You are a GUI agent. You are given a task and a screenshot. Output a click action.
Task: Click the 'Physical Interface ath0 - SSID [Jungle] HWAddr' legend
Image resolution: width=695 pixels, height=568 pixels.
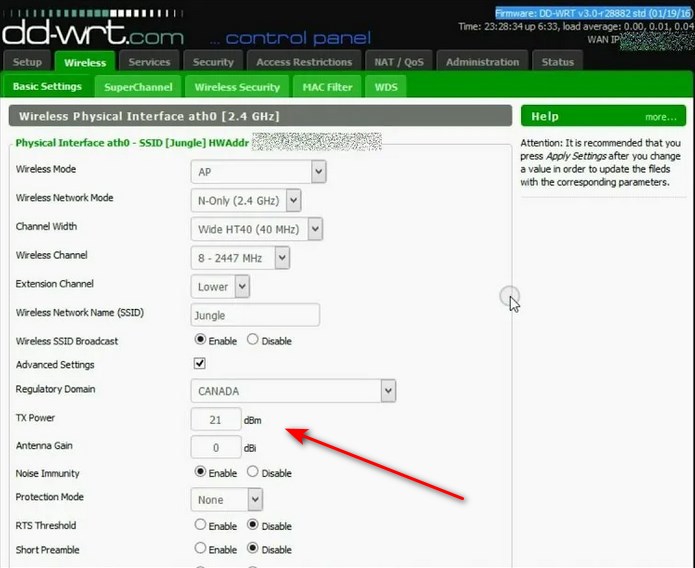[x=132, y=143]
